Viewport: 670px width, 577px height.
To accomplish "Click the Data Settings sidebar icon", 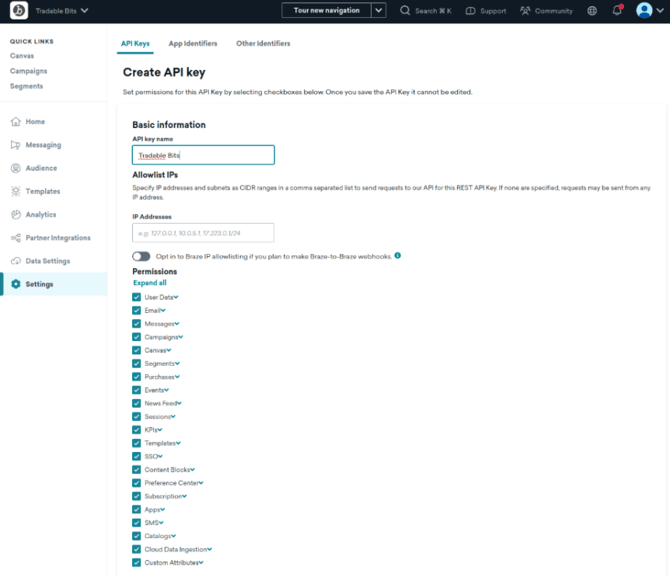I will (x=16, y=261).
